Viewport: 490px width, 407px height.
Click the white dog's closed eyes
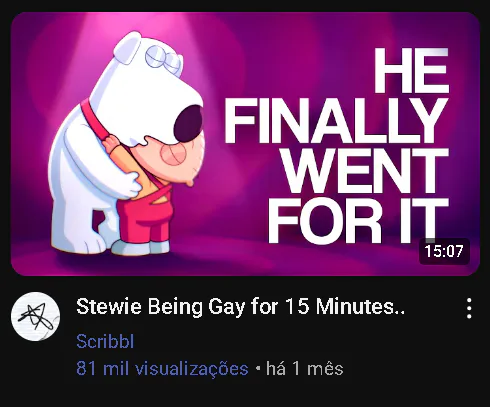click(164, 59)
